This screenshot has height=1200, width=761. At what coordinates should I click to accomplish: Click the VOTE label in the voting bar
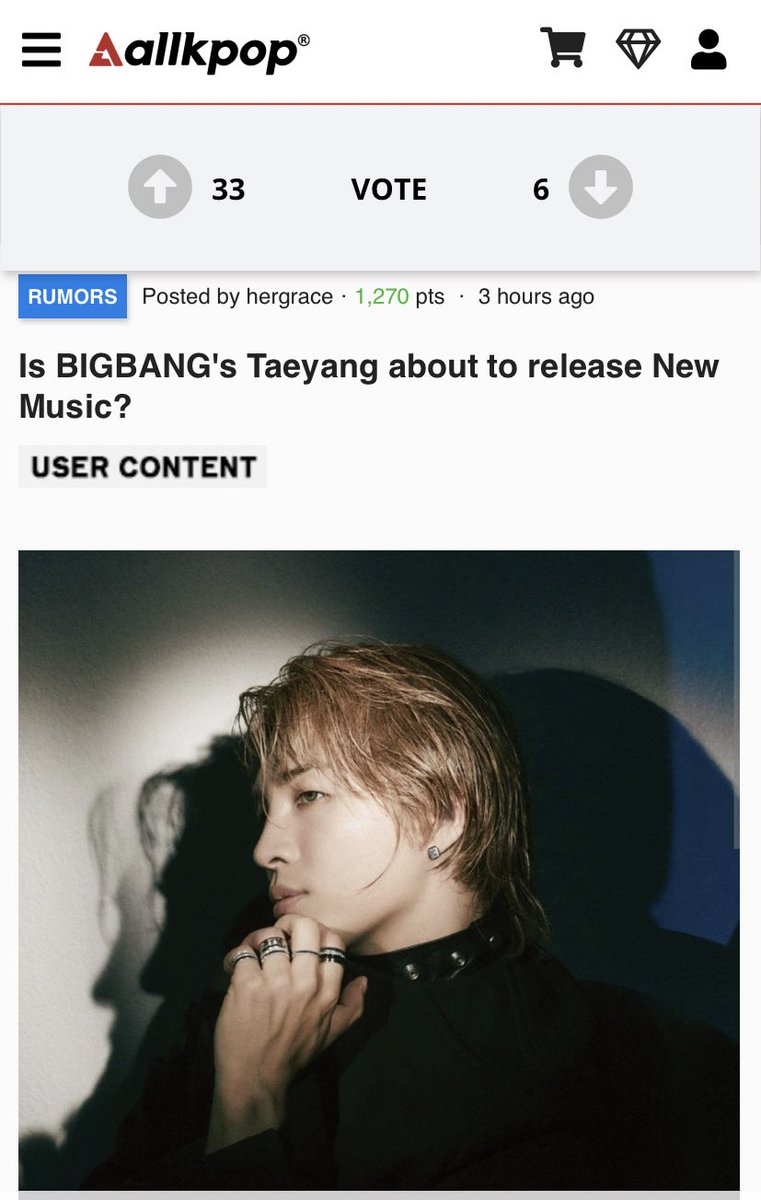point(389,189)
